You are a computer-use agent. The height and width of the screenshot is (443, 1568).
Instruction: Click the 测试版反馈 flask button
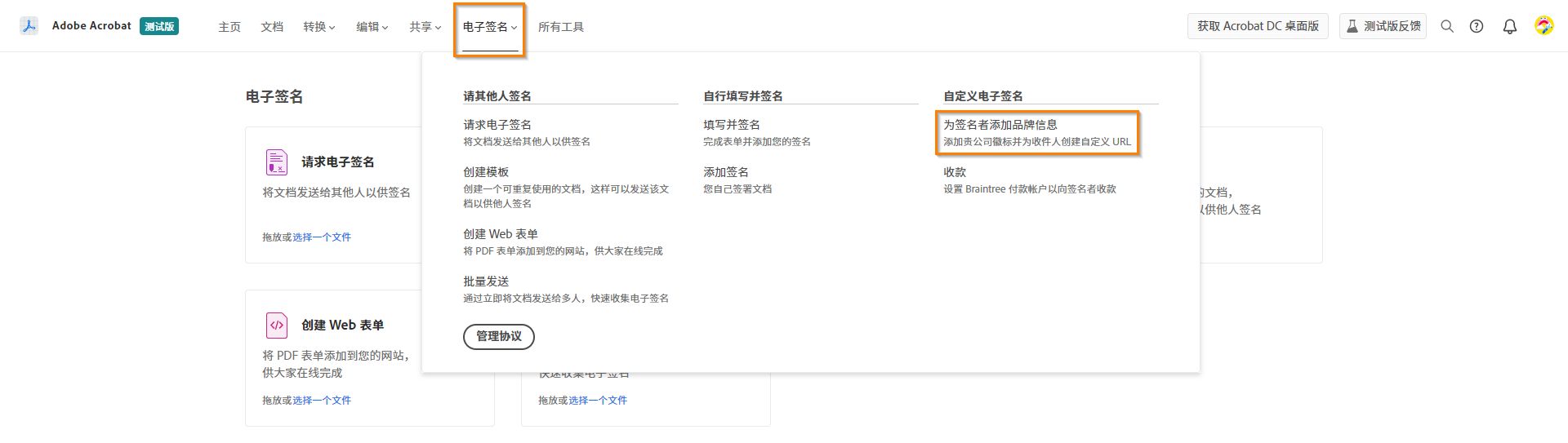[1383, 26]
